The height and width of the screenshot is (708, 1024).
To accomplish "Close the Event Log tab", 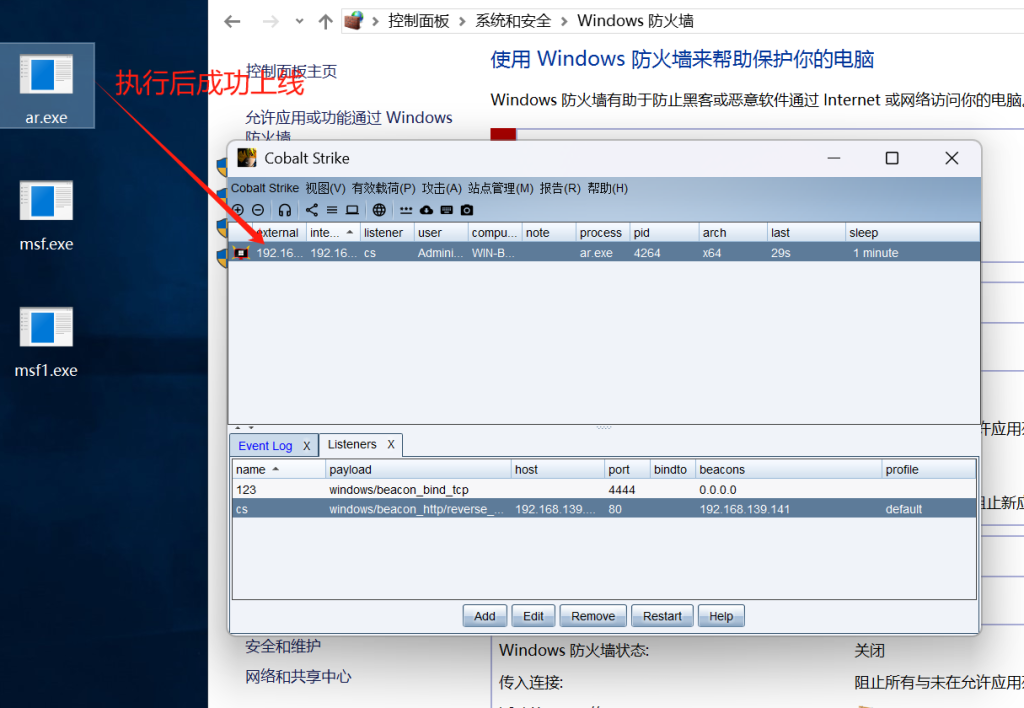I will (306, 446).
